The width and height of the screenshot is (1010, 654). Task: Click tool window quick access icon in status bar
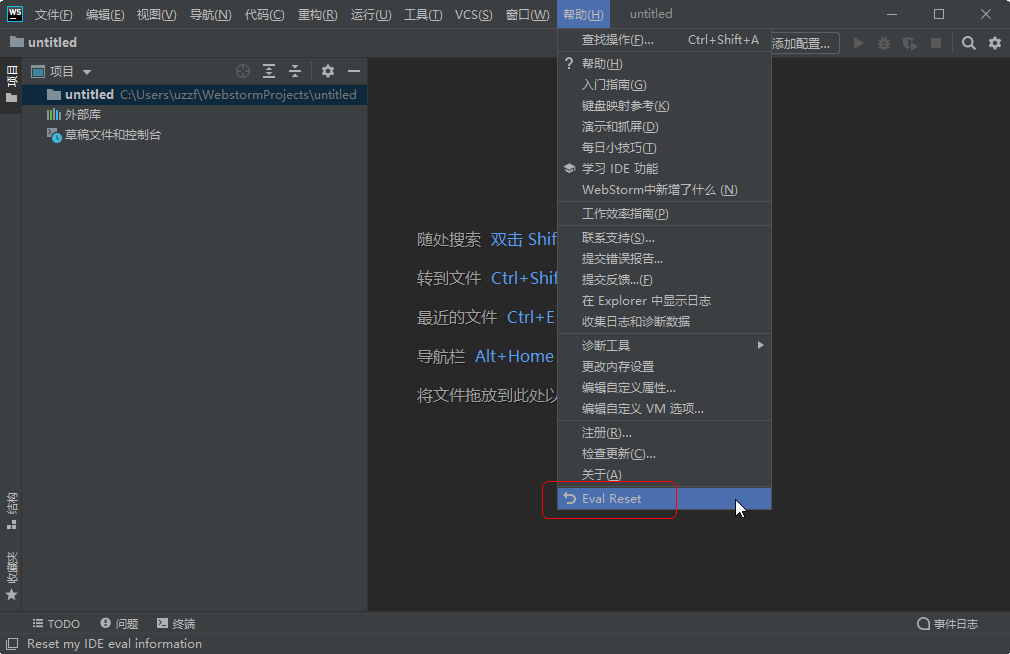[x=12, y=644]
